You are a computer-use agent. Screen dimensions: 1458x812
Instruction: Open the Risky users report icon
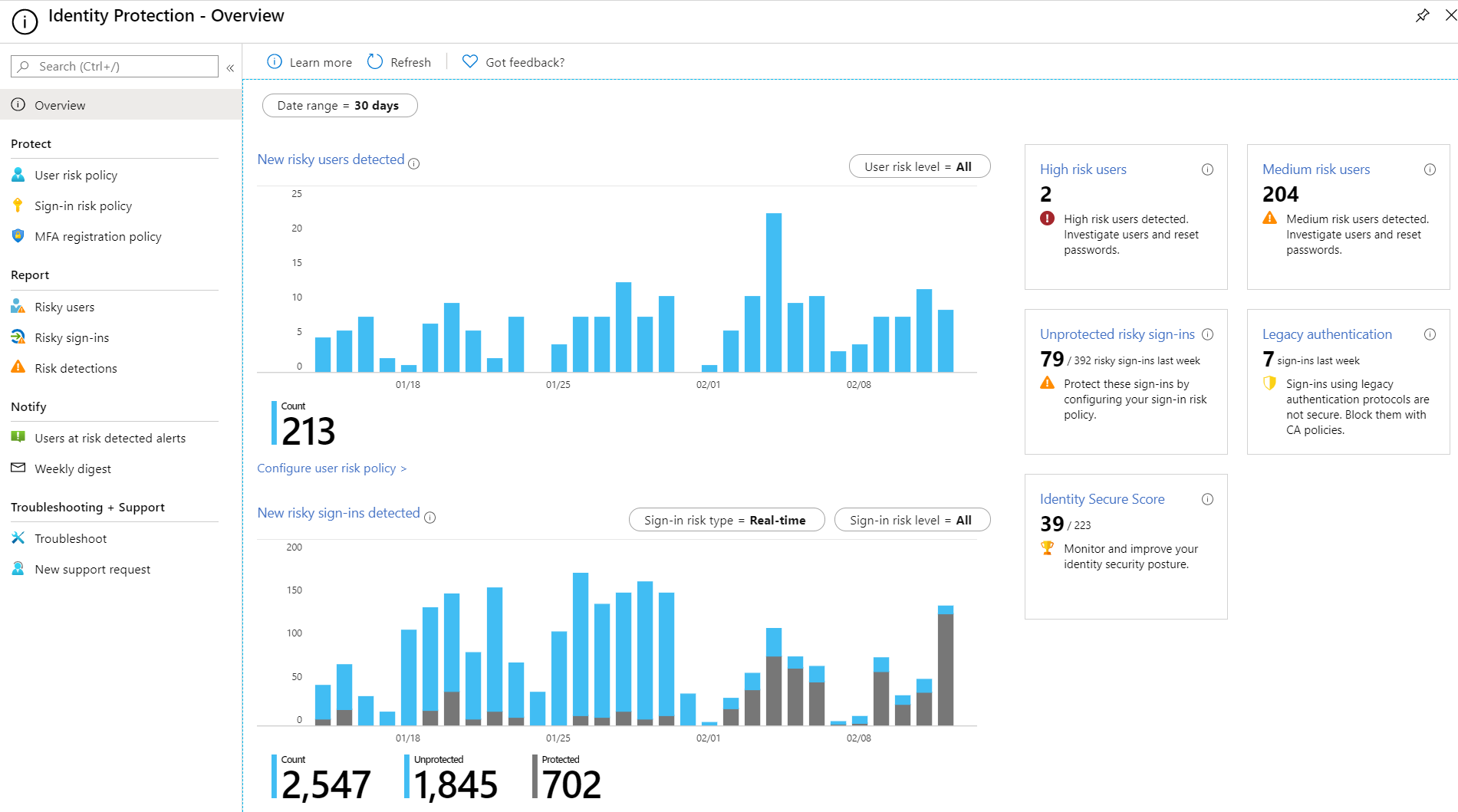(x=18, y=307)
